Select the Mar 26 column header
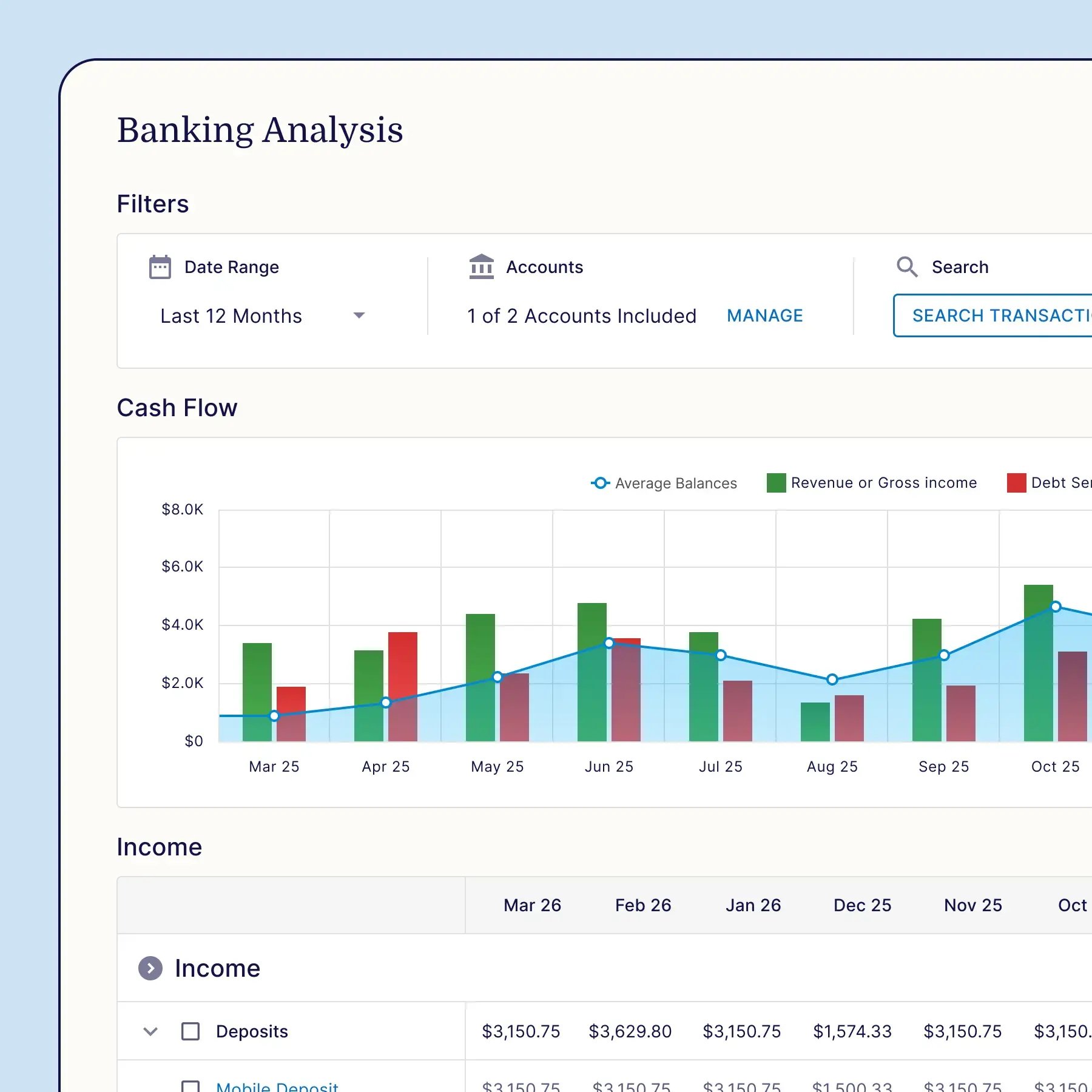This screenshot has height=1092, width=1092. click(x=531, y=905)
